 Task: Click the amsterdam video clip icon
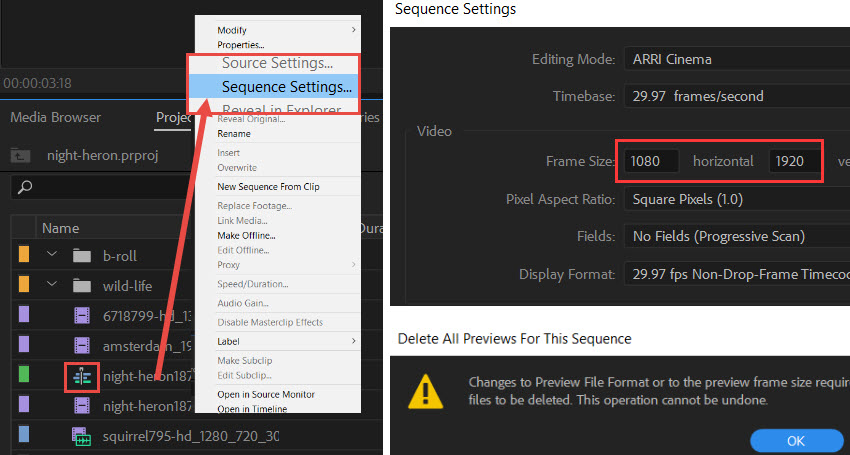click(x=82, y=345)
